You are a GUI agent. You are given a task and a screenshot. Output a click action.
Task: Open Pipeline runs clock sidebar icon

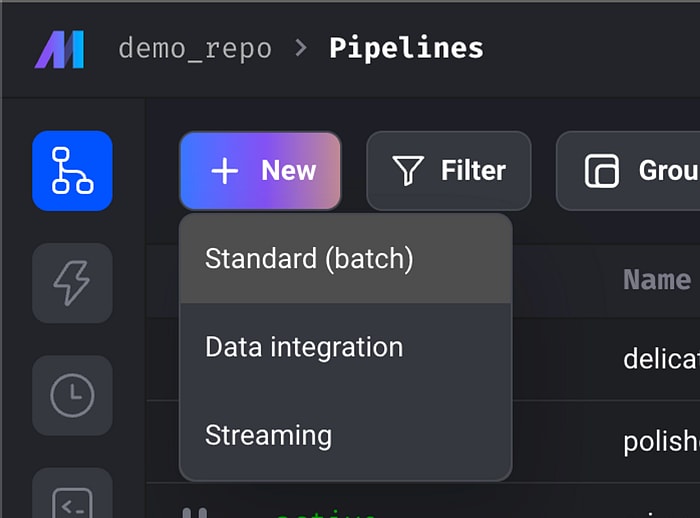click(x=72, y=396)
